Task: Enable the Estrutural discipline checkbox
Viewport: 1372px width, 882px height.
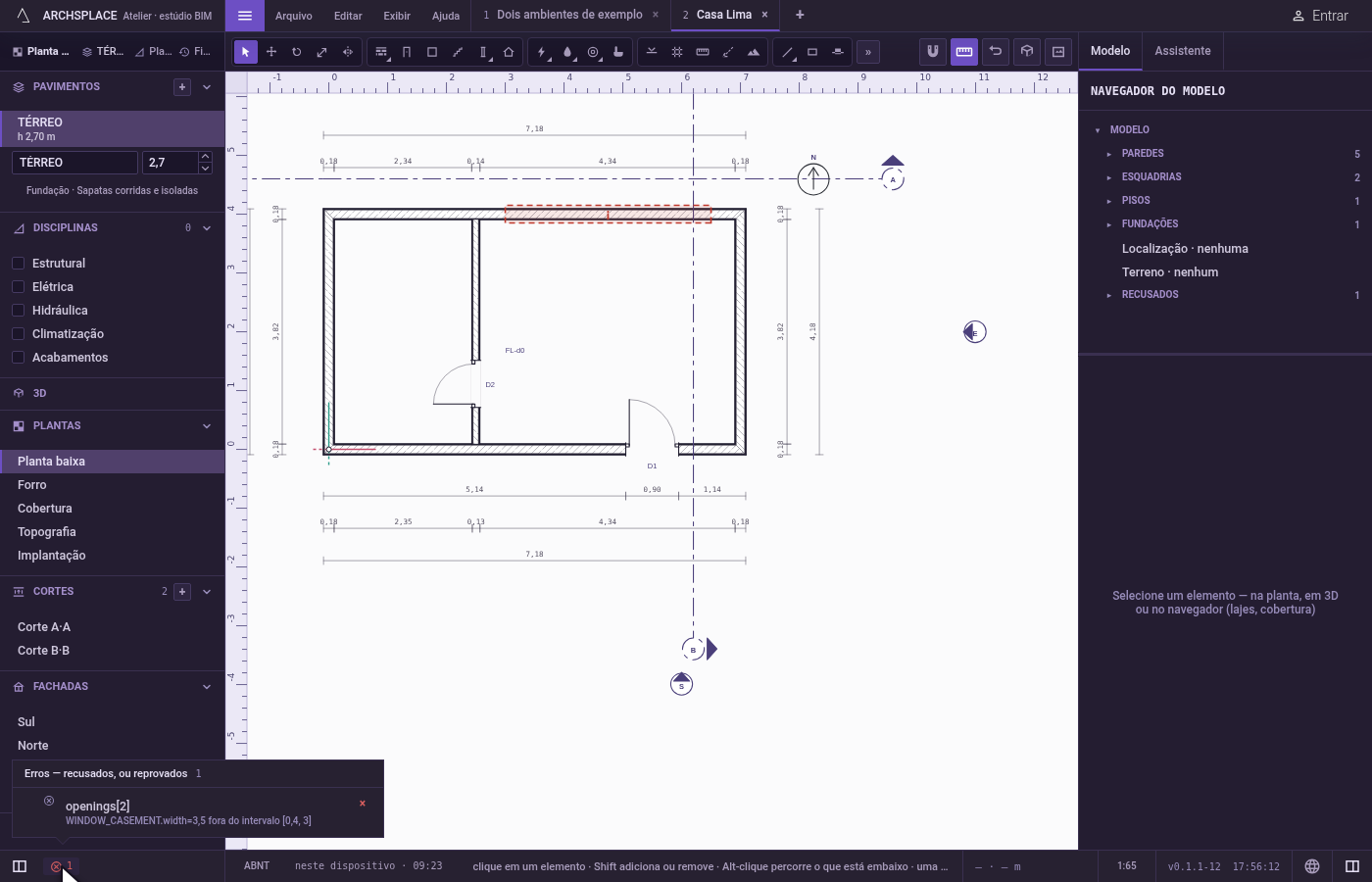Action: tap(18, 264)
